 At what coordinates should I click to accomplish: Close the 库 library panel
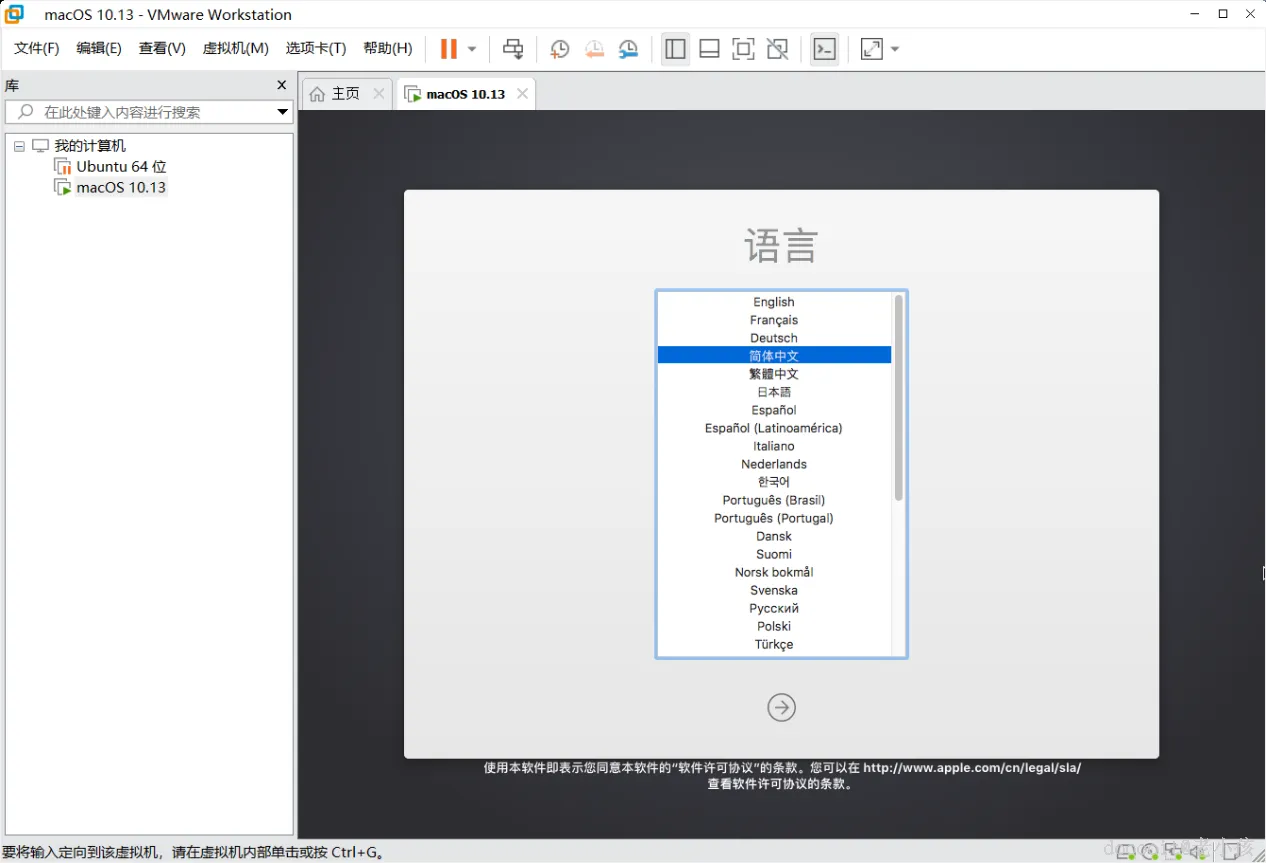(x=282, y=85)
